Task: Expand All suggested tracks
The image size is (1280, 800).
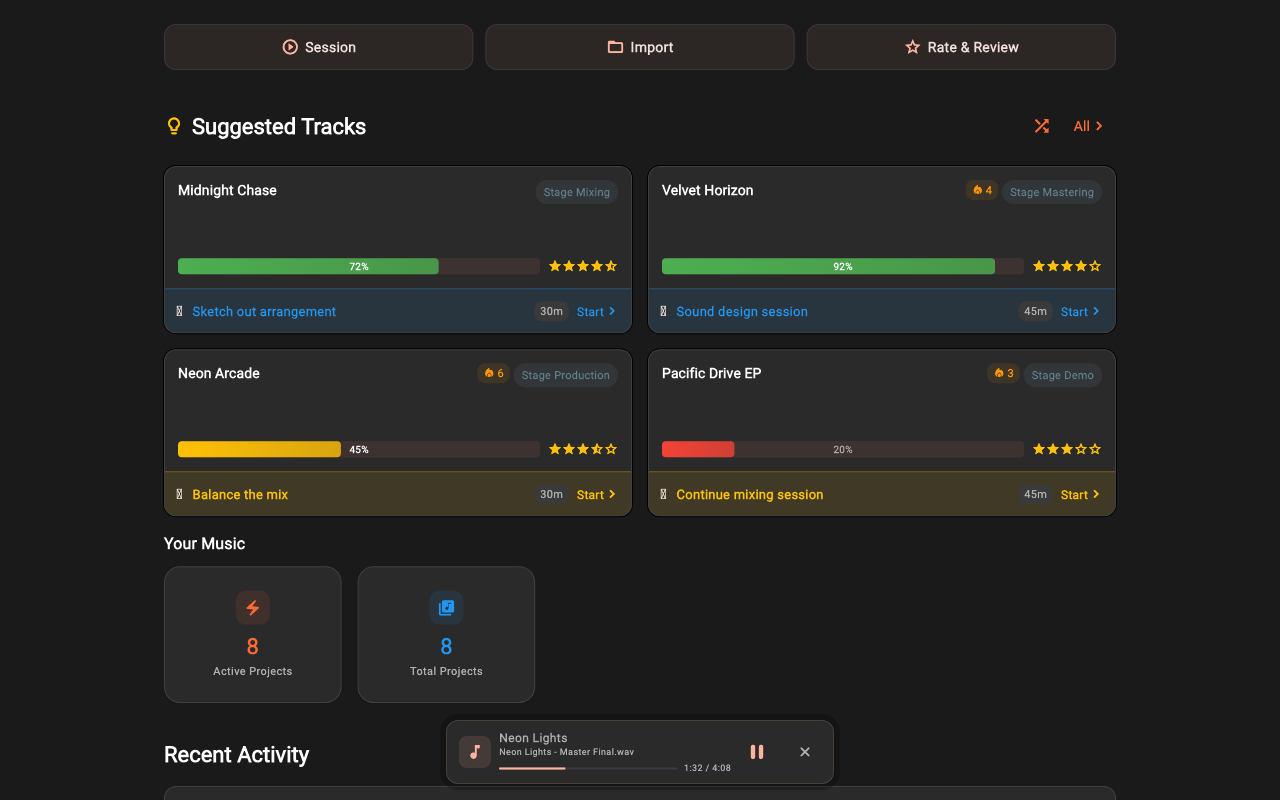Action: 1087,126
